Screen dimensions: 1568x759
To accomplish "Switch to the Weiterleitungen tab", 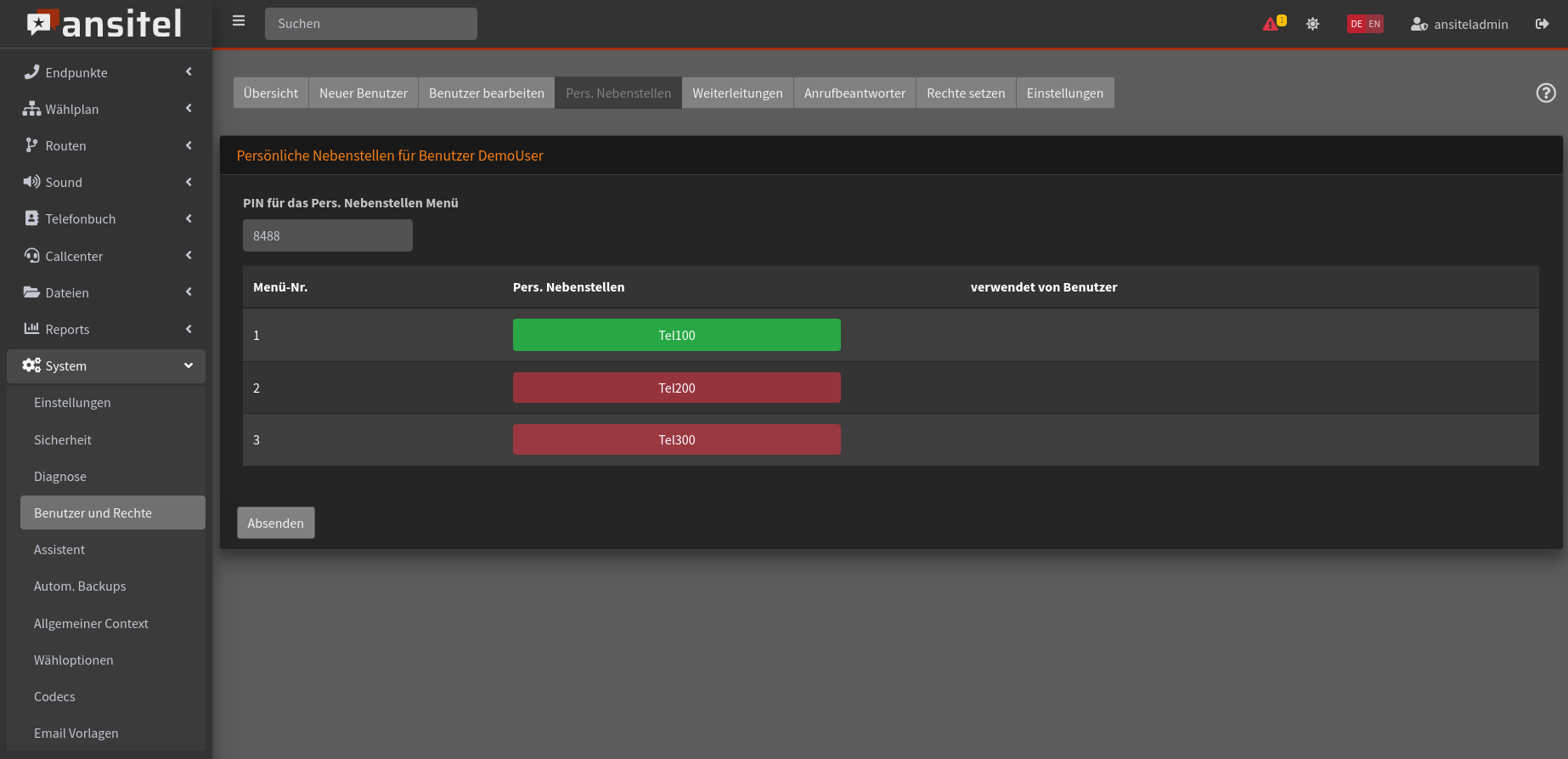I will 736,93.
